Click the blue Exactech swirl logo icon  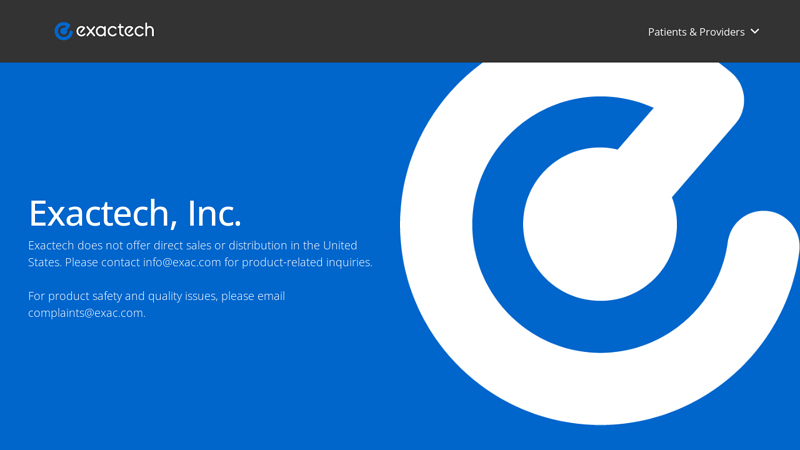pos(63,31)
